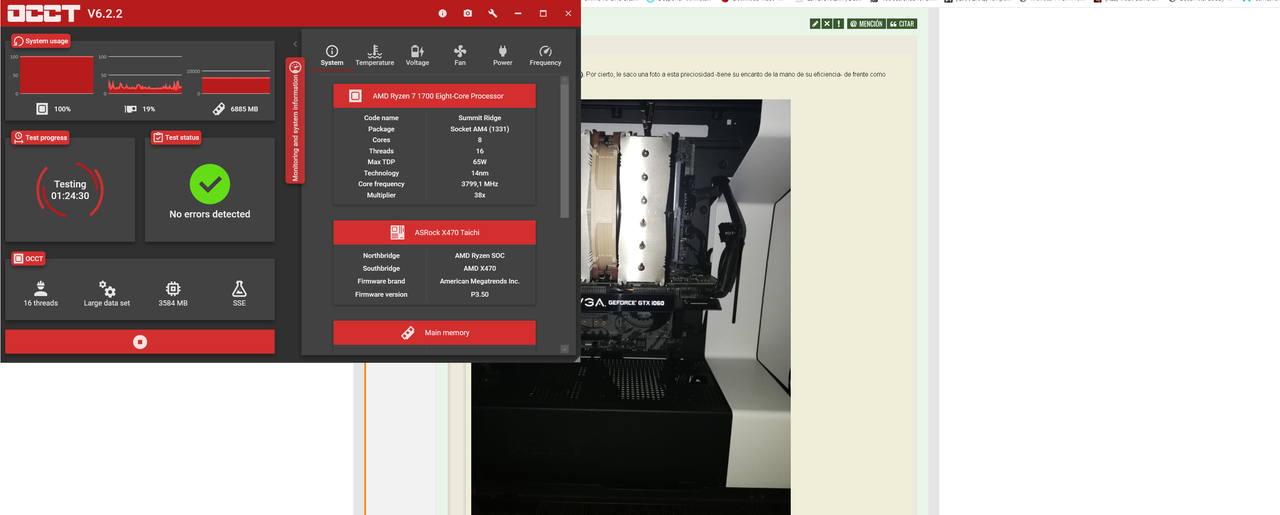
Task: Stop the running test
Action: coord(140,342)
